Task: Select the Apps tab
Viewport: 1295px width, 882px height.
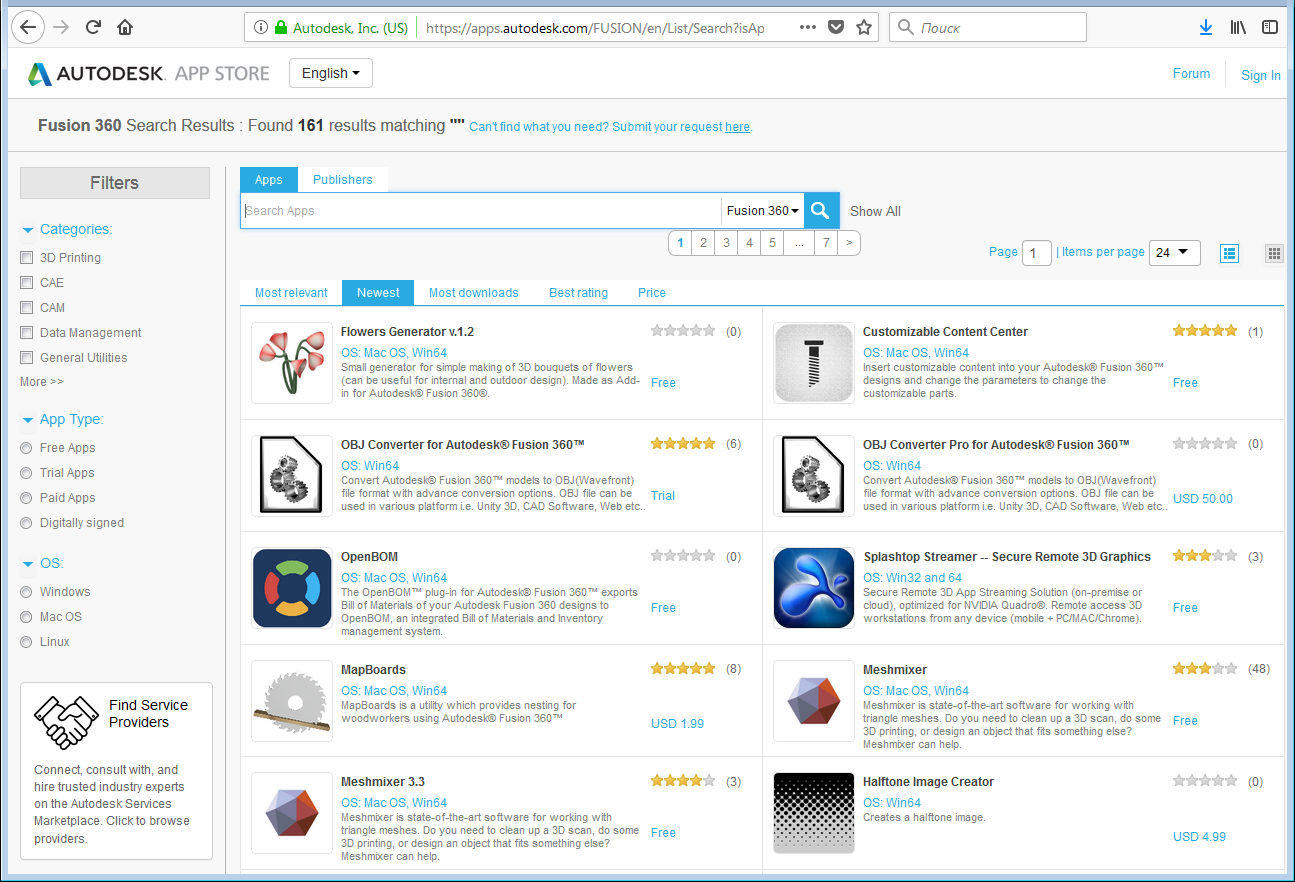Action: pyautogui.click(x=269, y=180)
